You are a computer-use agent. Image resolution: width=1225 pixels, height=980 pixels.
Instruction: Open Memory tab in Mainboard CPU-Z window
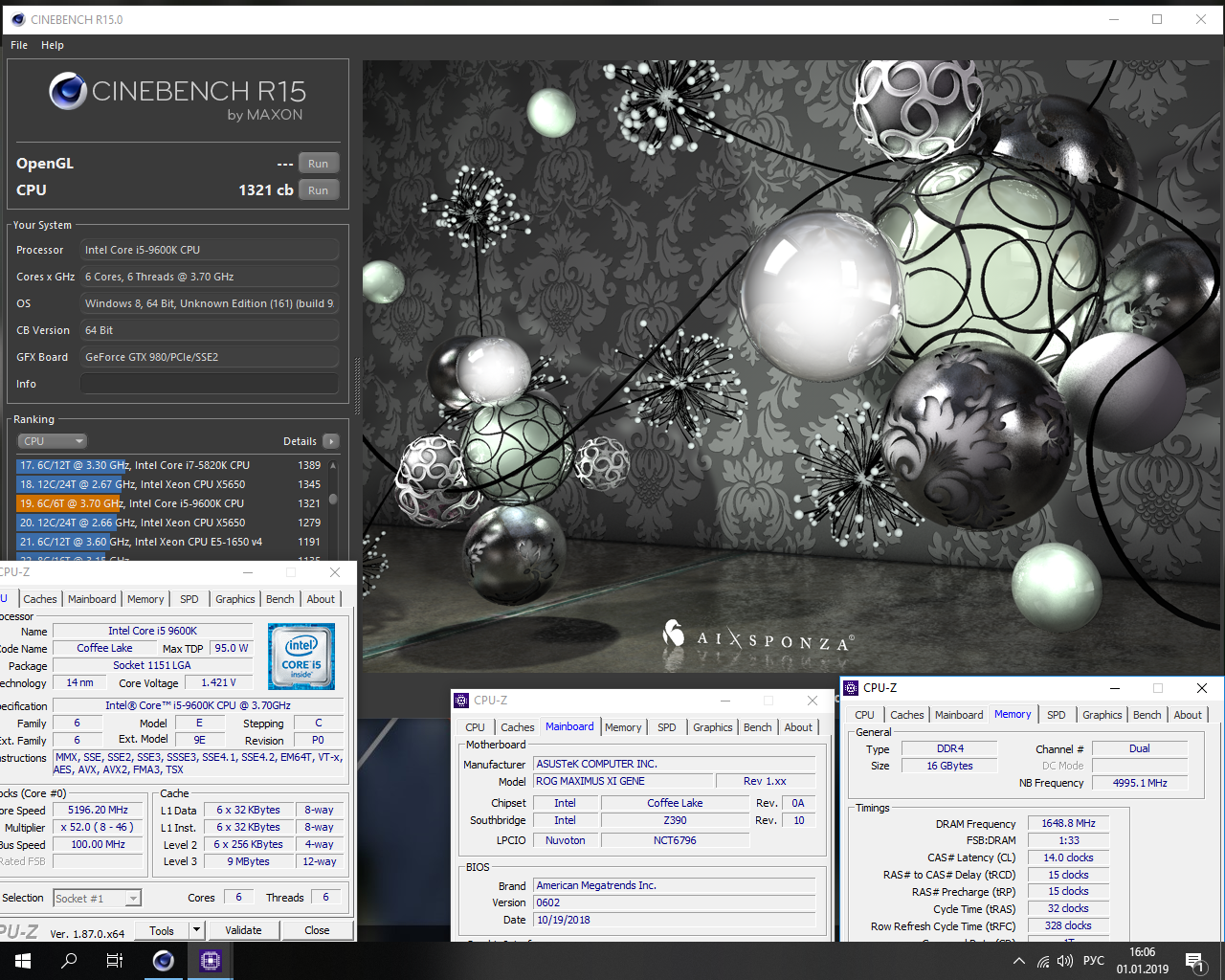coord(623,727)
